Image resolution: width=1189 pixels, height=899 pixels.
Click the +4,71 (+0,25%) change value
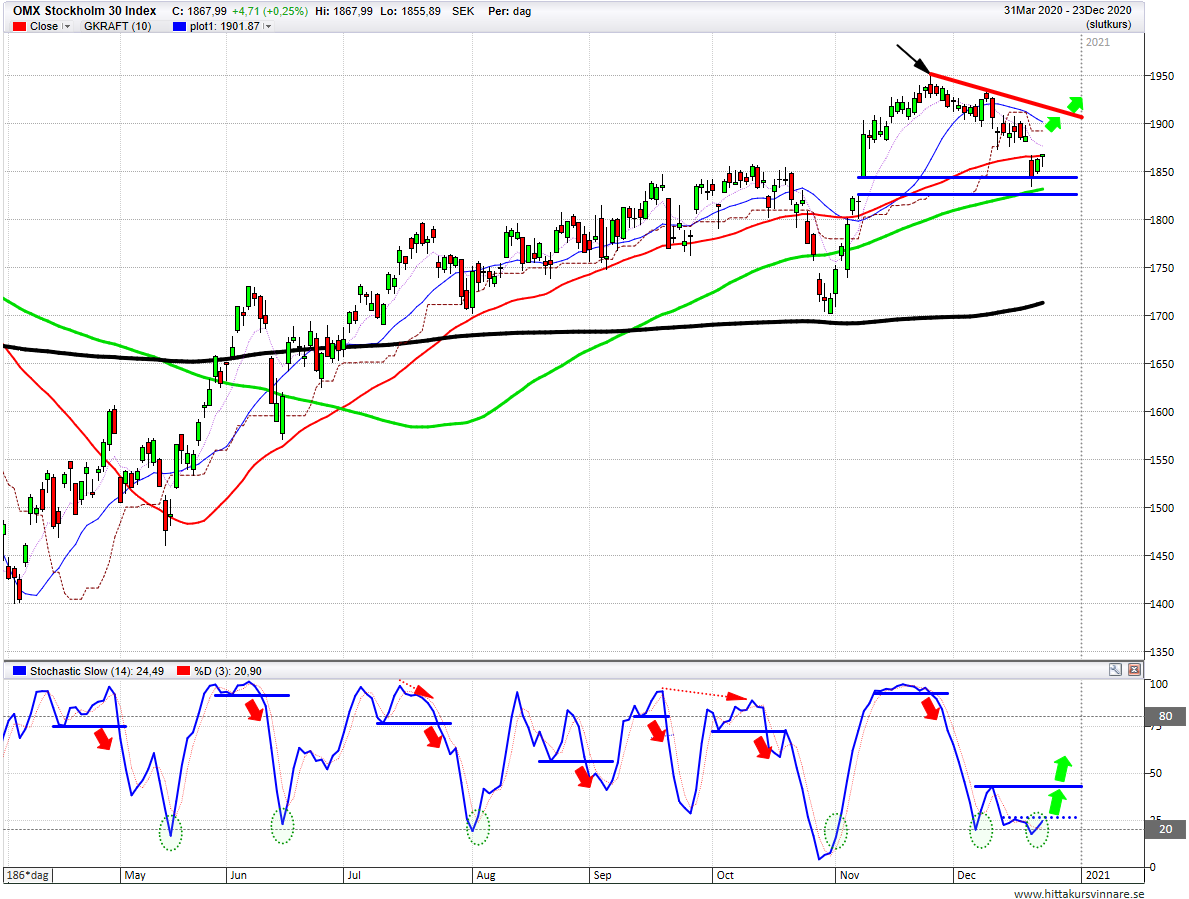pos(270,11)
